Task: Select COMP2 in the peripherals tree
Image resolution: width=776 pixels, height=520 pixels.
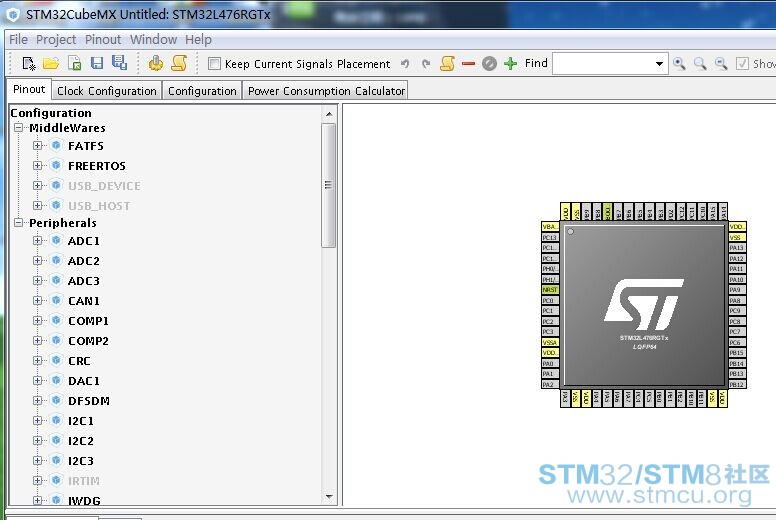Action: 88,341
